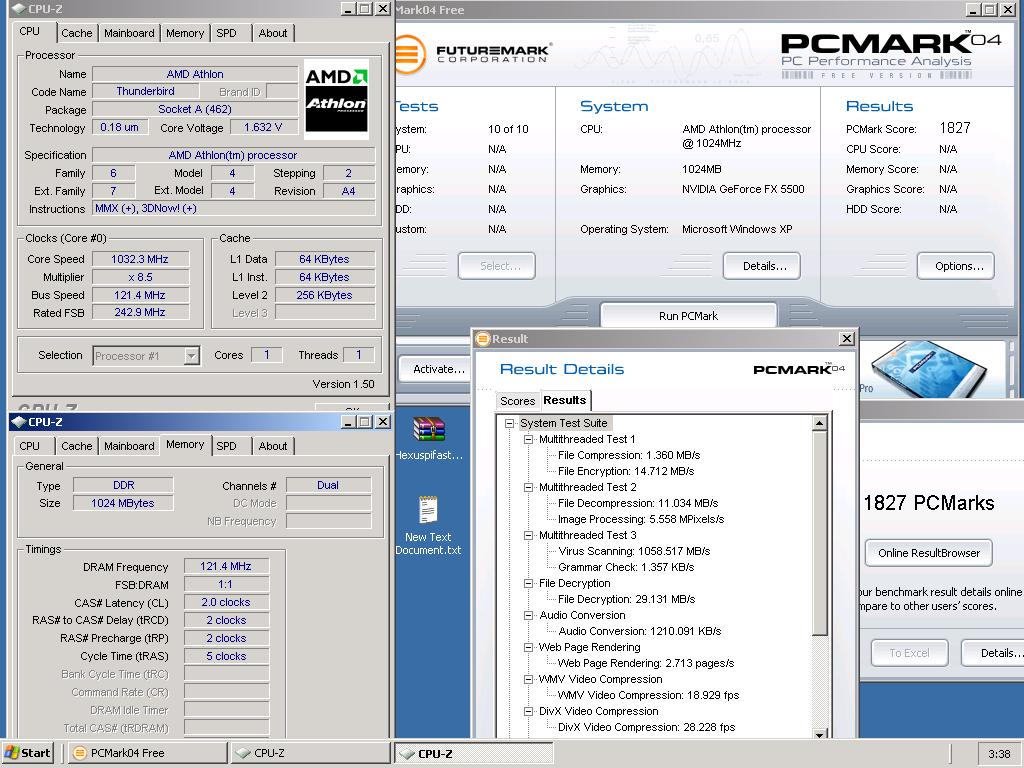
Task: Click the Online ResultBrowser button
Action: pos(929,553)
